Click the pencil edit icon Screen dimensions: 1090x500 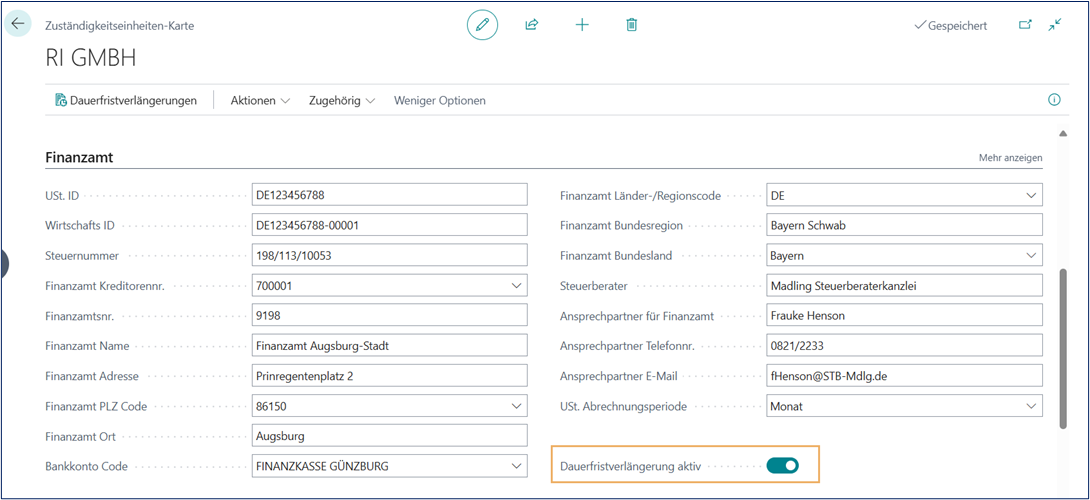click(482, 25)
